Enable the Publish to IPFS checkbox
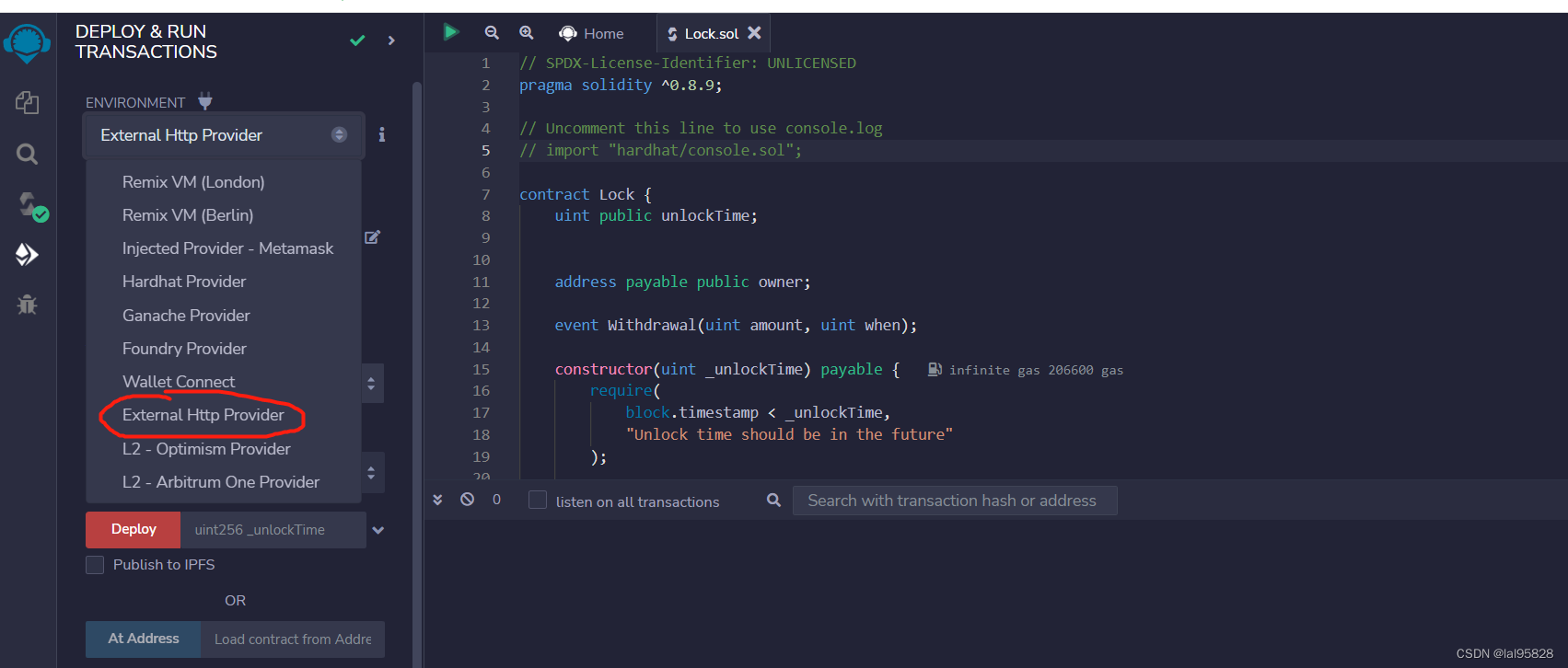1568x668 pixels. tap(95, 564)
